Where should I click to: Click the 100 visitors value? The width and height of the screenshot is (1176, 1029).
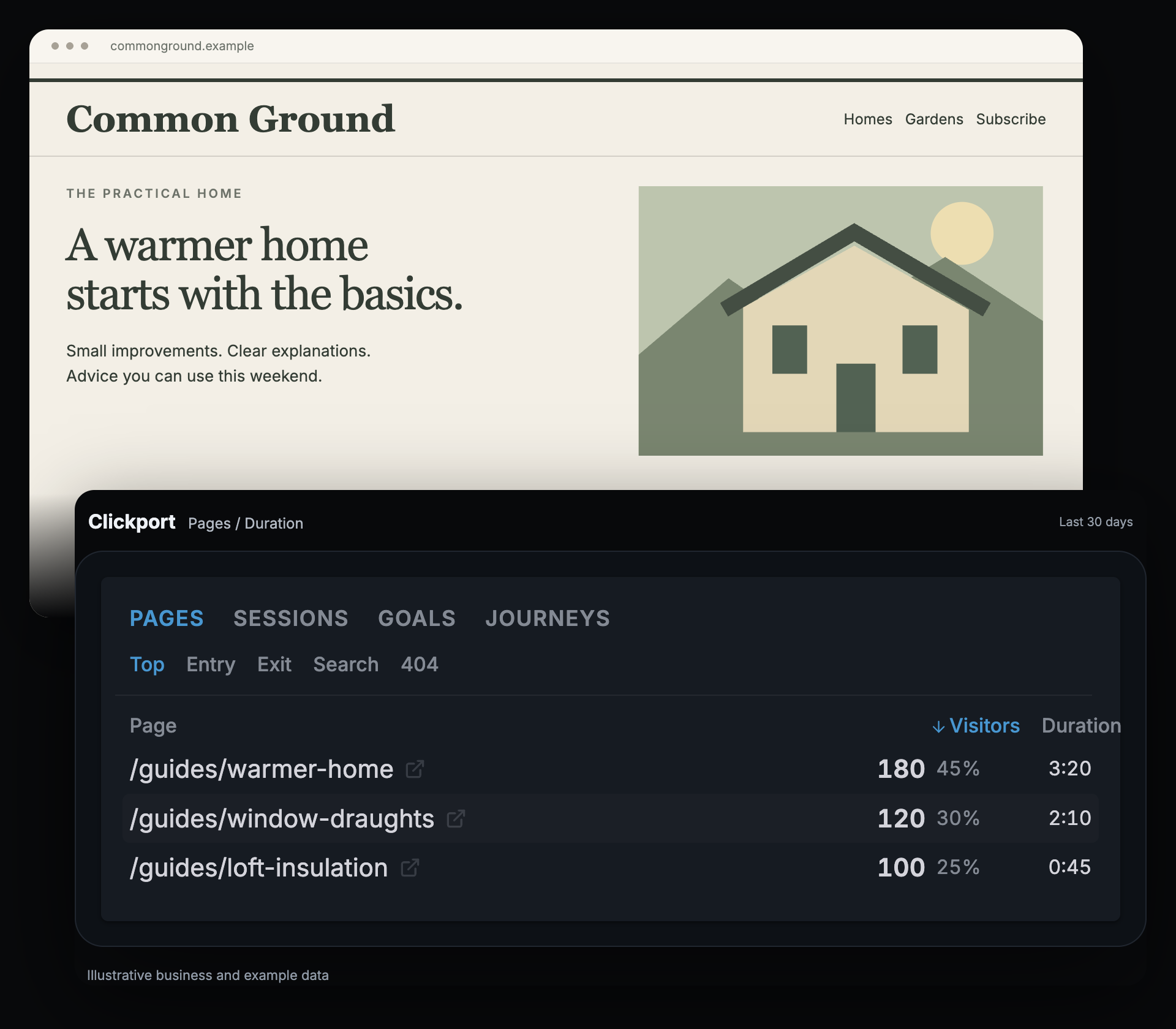901,867
